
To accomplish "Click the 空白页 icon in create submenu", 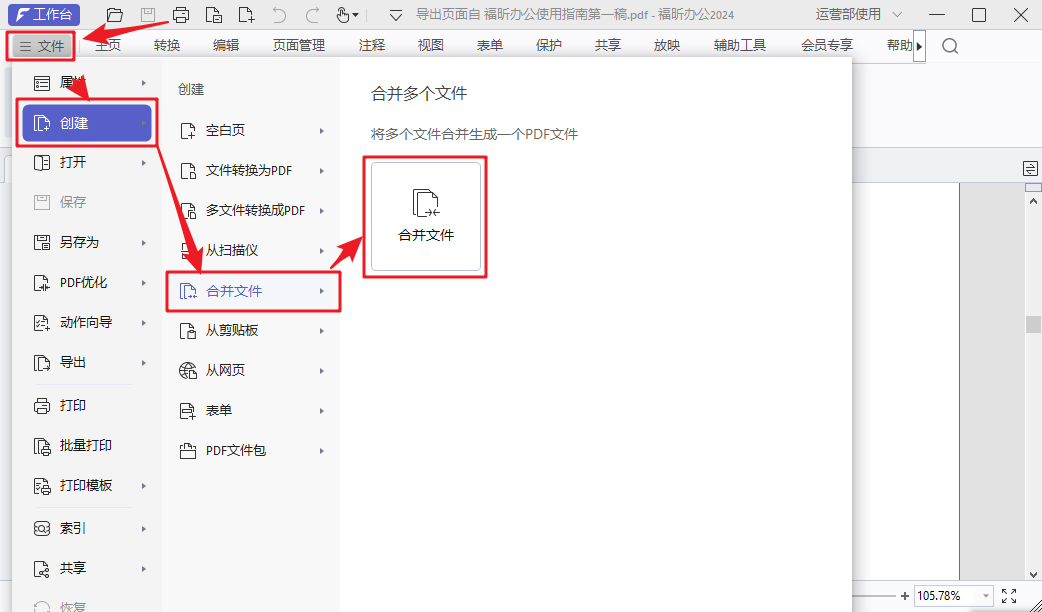I will coord(188,131).
